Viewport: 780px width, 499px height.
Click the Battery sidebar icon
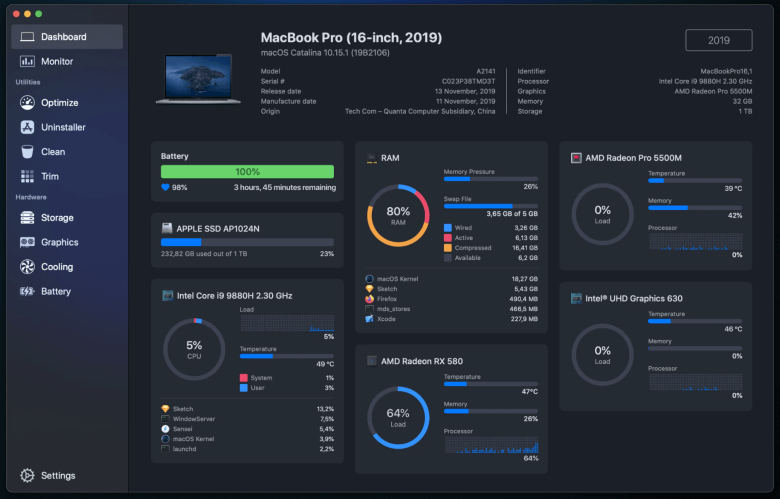pyautogui.click(x=27, y=292)
